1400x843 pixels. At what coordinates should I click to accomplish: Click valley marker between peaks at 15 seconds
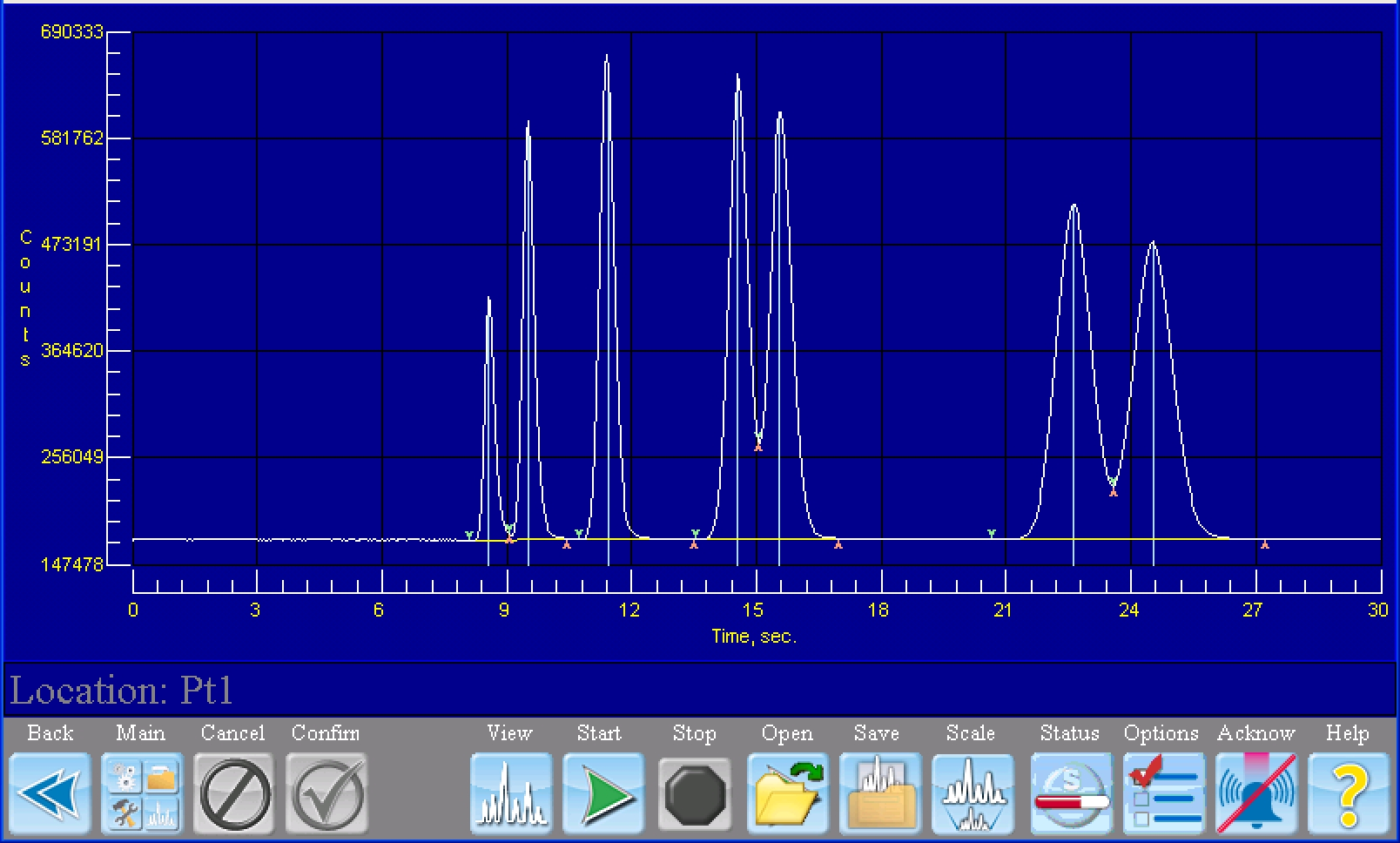coord(758,442)
